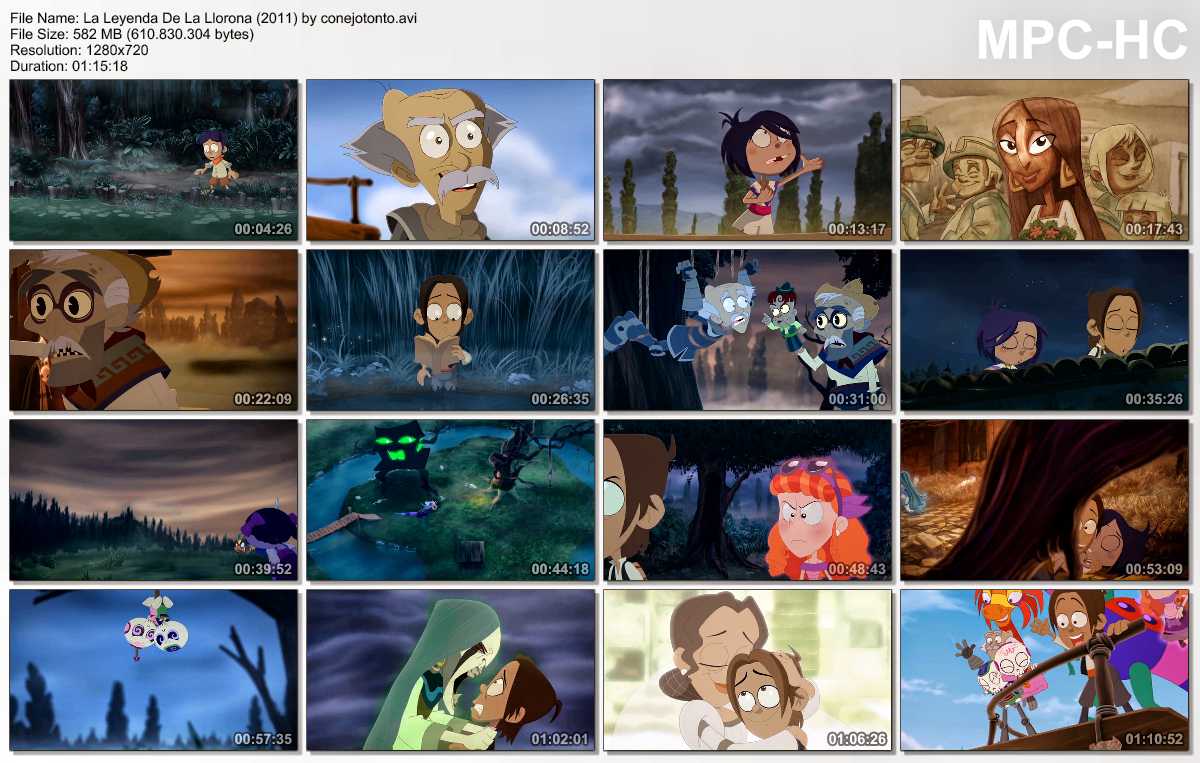Click the File Size 582 MB line
The width and height of the screenshot is (1200, 763).
tap(132, 34)
